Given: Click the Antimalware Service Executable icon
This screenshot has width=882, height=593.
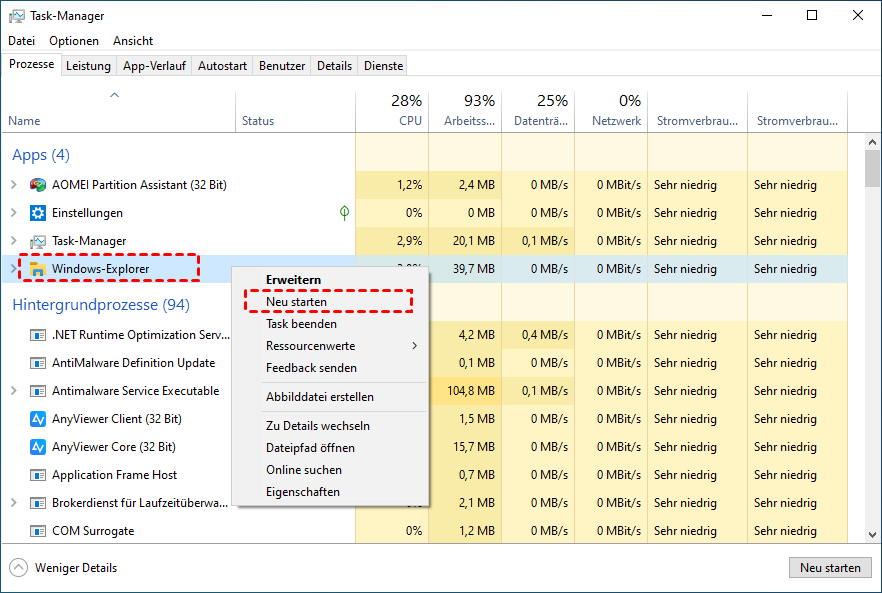Looking at the screenshot, I should pyautogui.click(x=38, y=391).
